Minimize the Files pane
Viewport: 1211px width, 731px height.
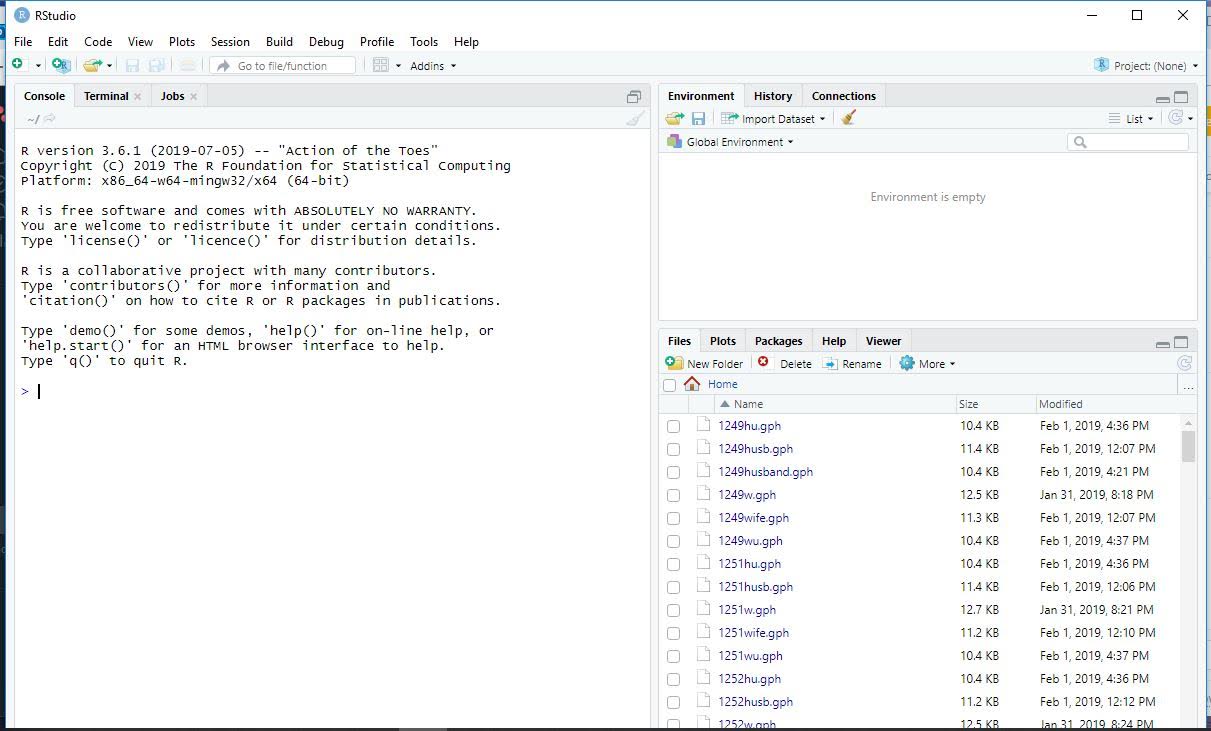pyautogui.click(x=1162, y=343)
